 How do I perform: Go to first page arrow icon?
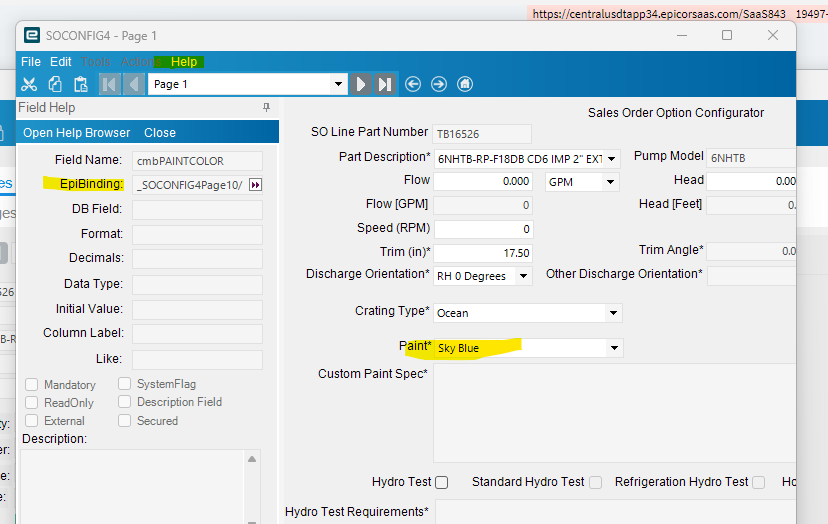click(x=110, y=85)
